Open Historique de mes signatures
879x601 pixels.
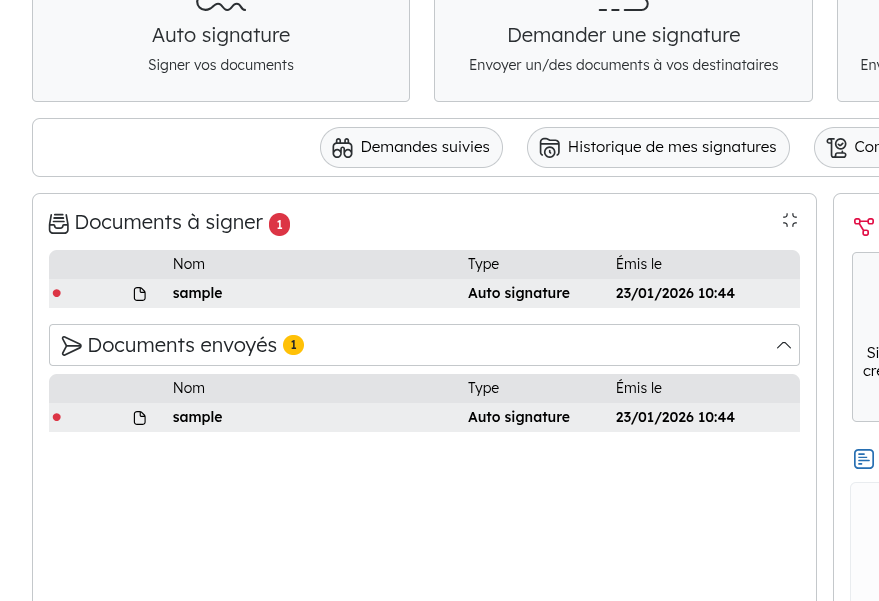pos(658,147)
